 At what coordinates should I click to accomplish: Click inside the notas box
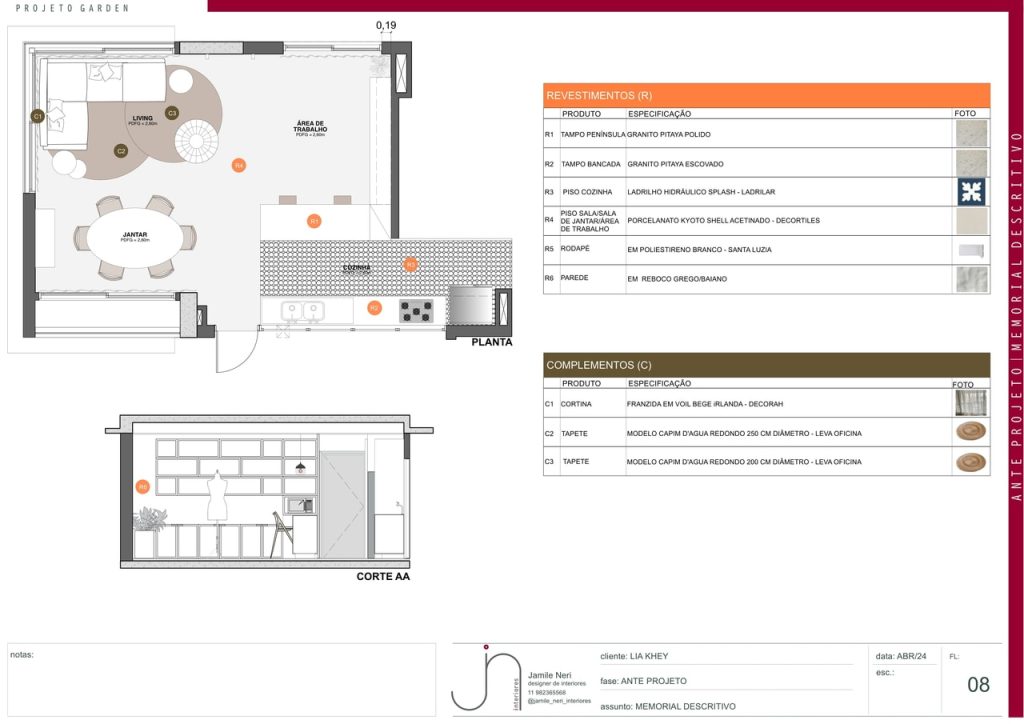coord(222,682)
